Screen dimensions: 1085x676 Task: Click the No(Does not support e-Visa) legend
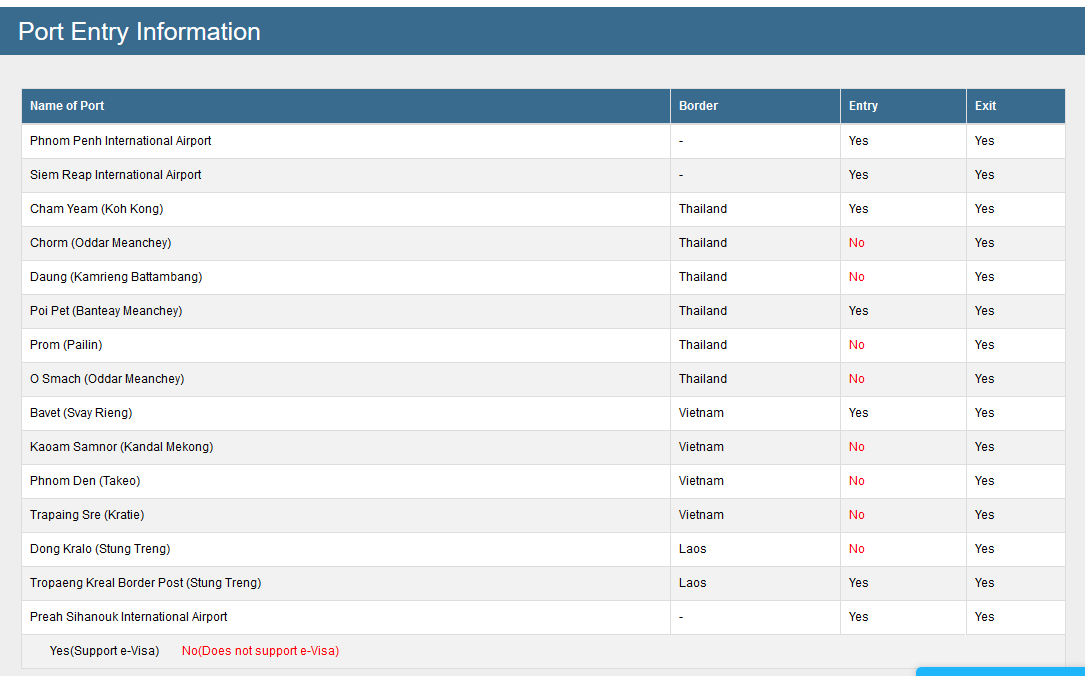(x=260, y=651)
